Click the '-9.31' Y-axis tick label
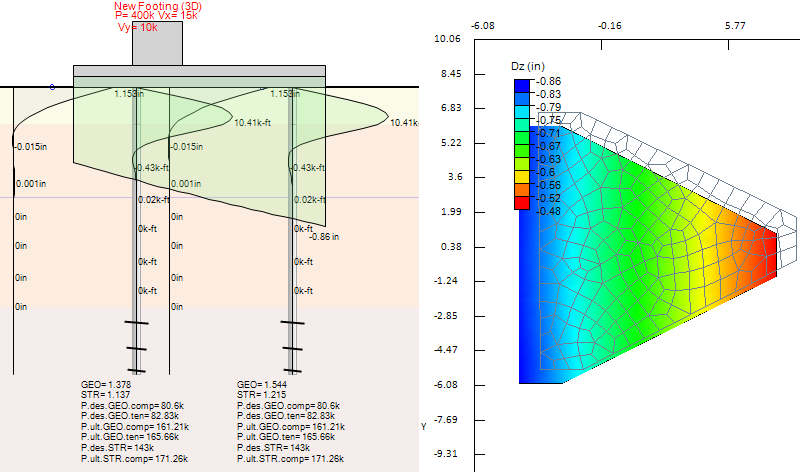800x472 pixels. pyautogui.click(x=446, y=454)
